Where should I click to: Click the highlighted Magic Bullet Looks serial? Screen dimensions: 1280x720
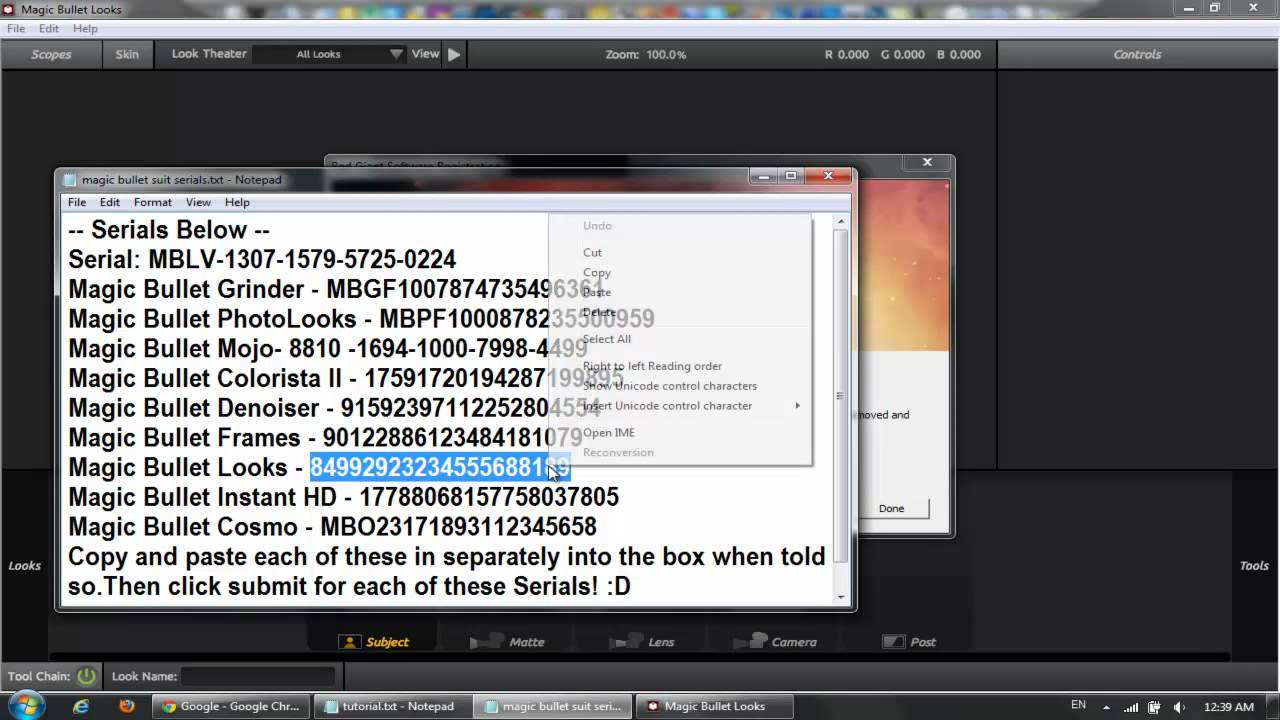click(x=439, y=467)
